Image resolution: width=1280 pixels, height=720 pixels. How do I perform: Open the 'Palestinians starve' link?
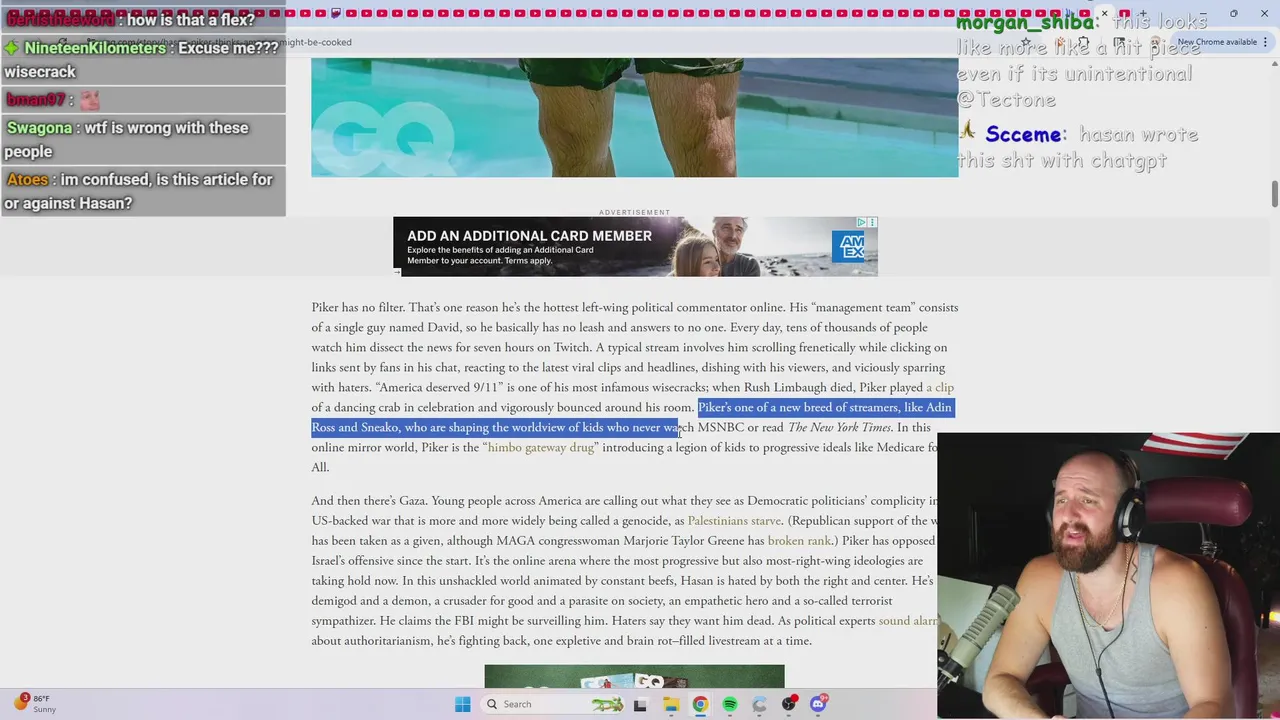tap(734, 520)
